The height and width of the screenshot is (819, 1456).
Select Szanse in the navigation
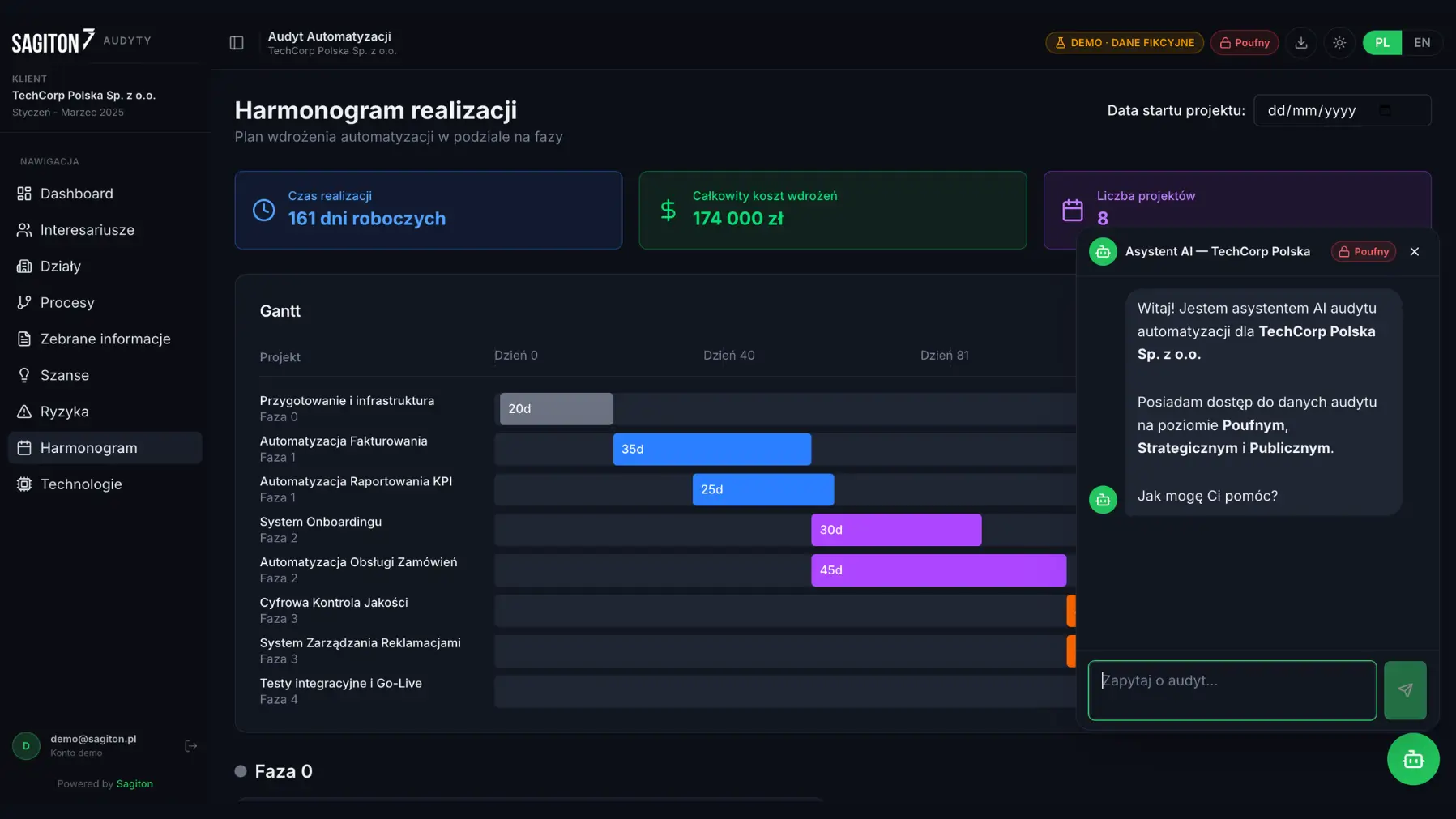pos(65,375)
